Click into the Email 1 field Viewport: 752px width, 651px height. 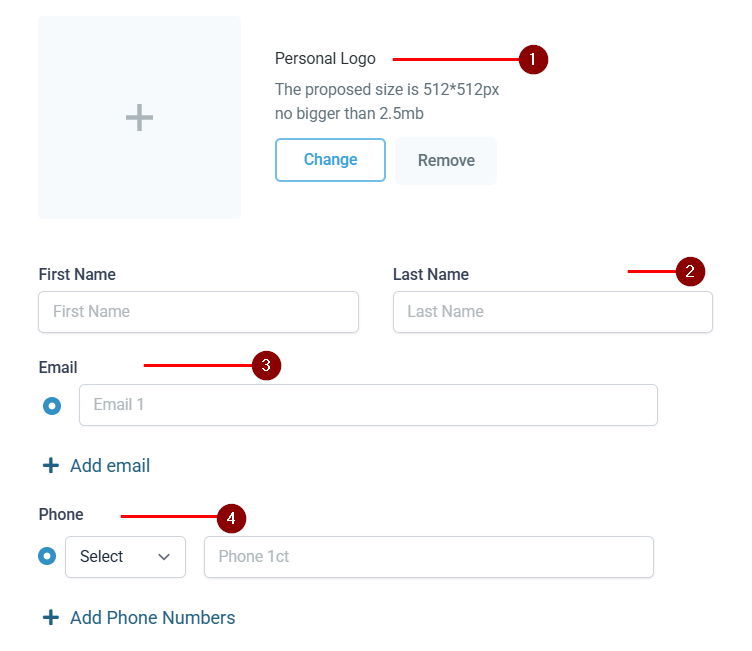(368, 405)
